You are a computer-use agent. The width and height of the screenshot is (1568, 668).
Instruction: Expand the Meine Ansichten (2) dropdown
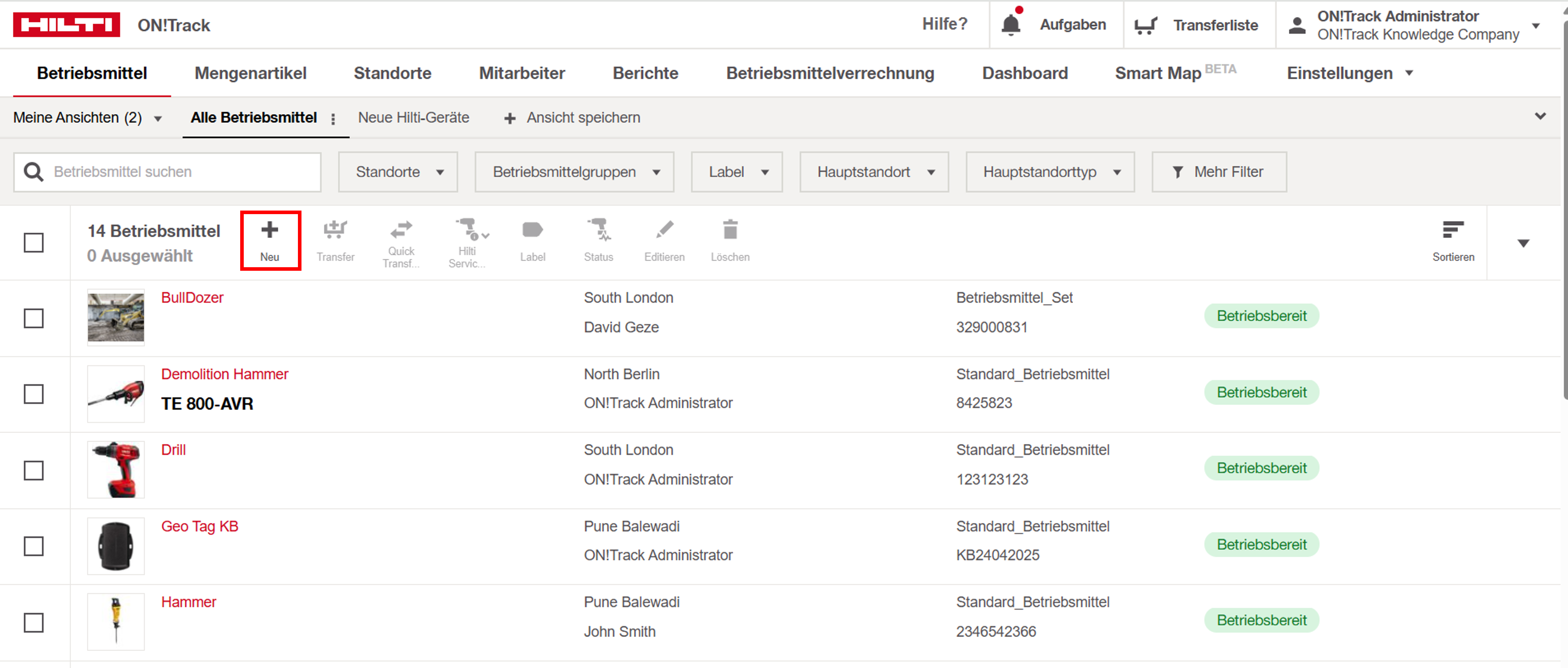[88, 118]
